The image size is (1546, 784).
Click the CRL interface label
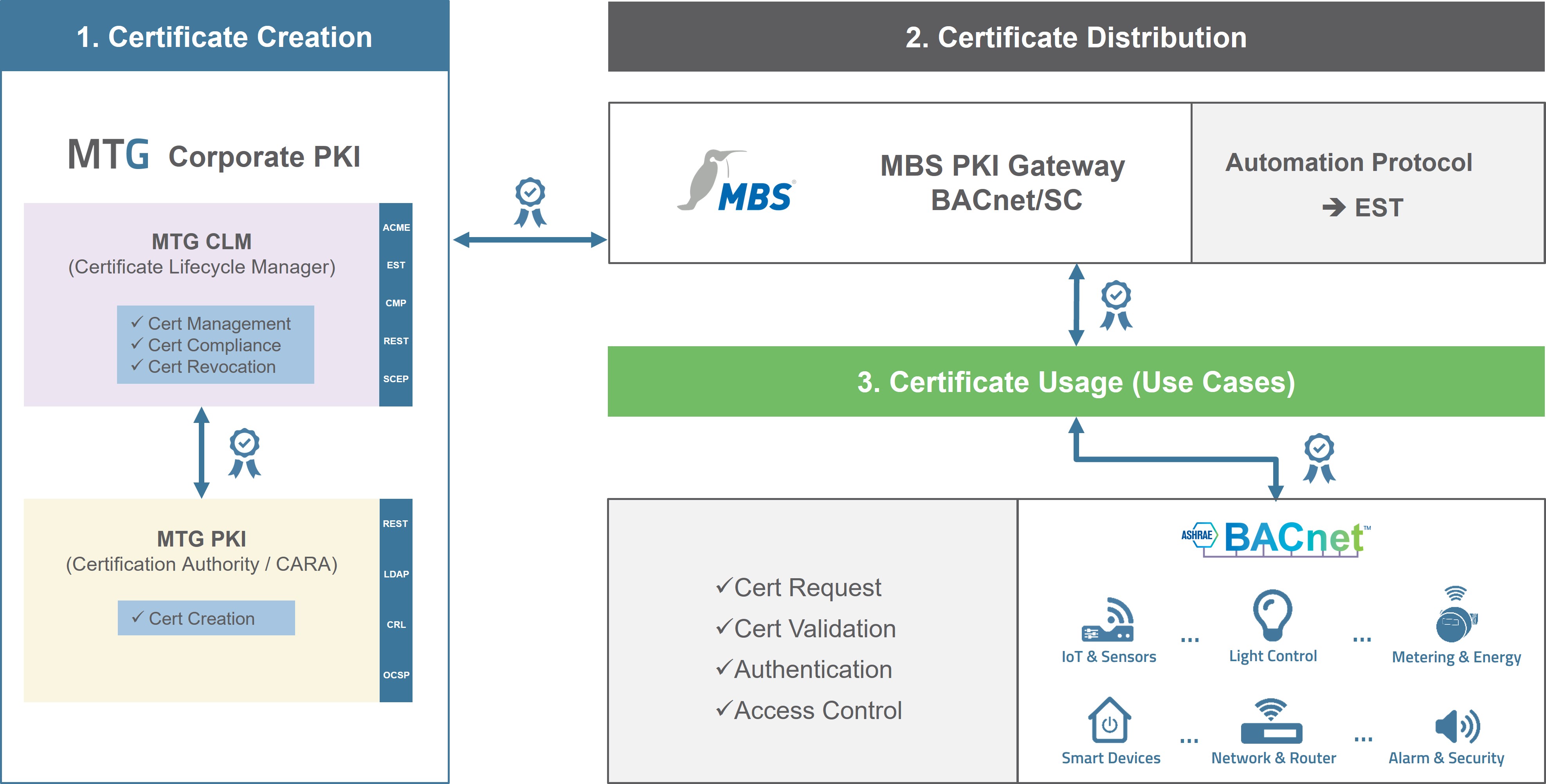click(396, 624)
